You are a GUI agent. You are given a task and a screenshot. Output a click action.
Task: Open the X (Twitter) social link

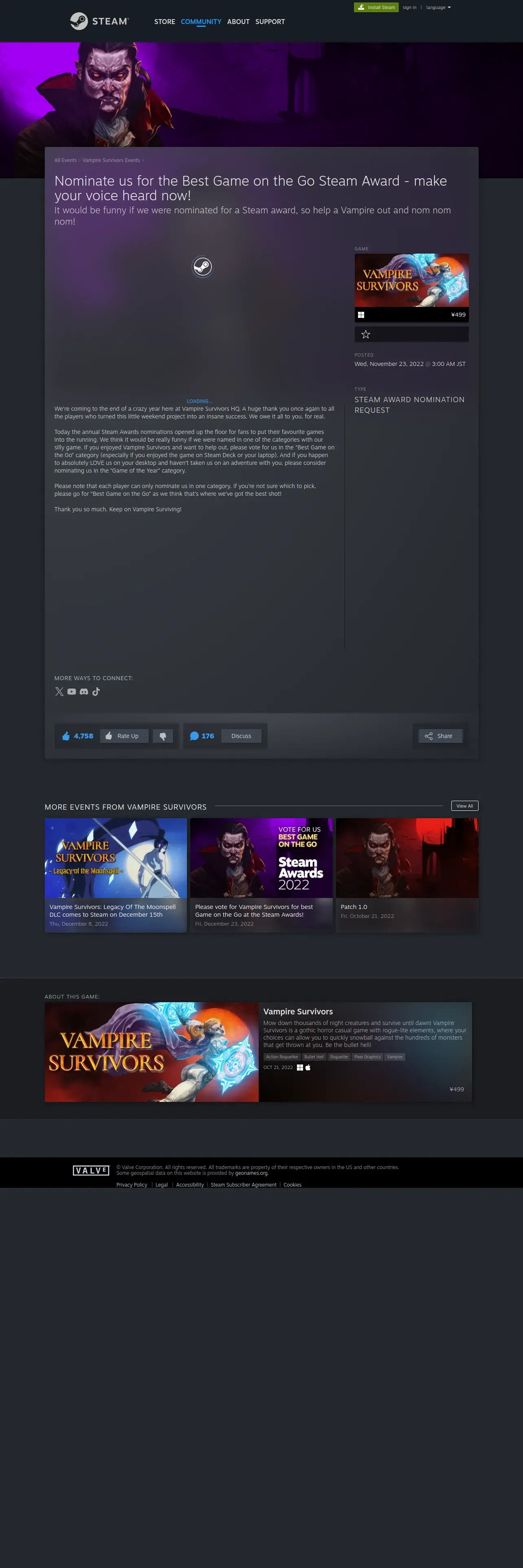coord(59,692)
